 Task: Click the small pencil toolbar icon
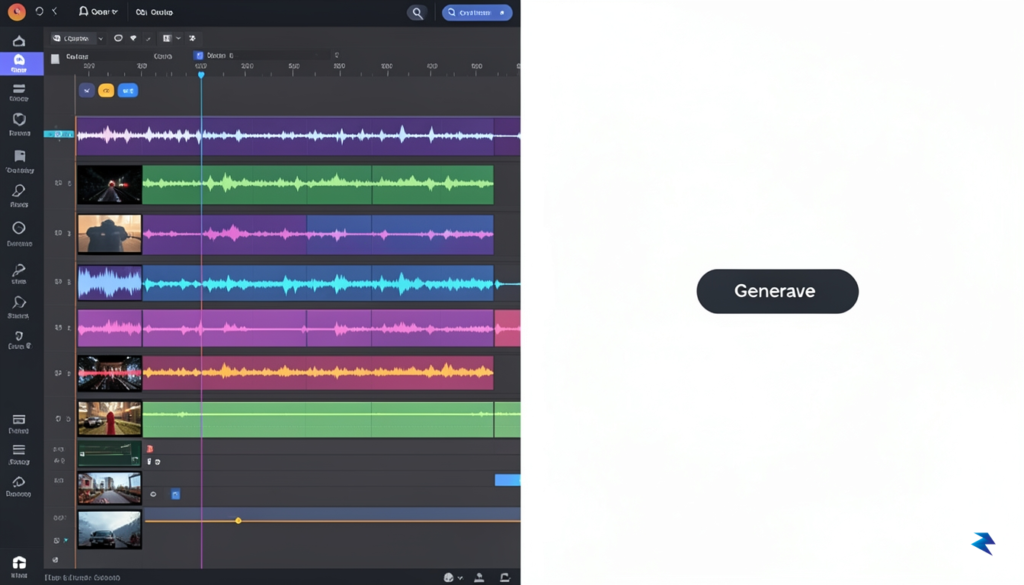(x=148, y=39)
